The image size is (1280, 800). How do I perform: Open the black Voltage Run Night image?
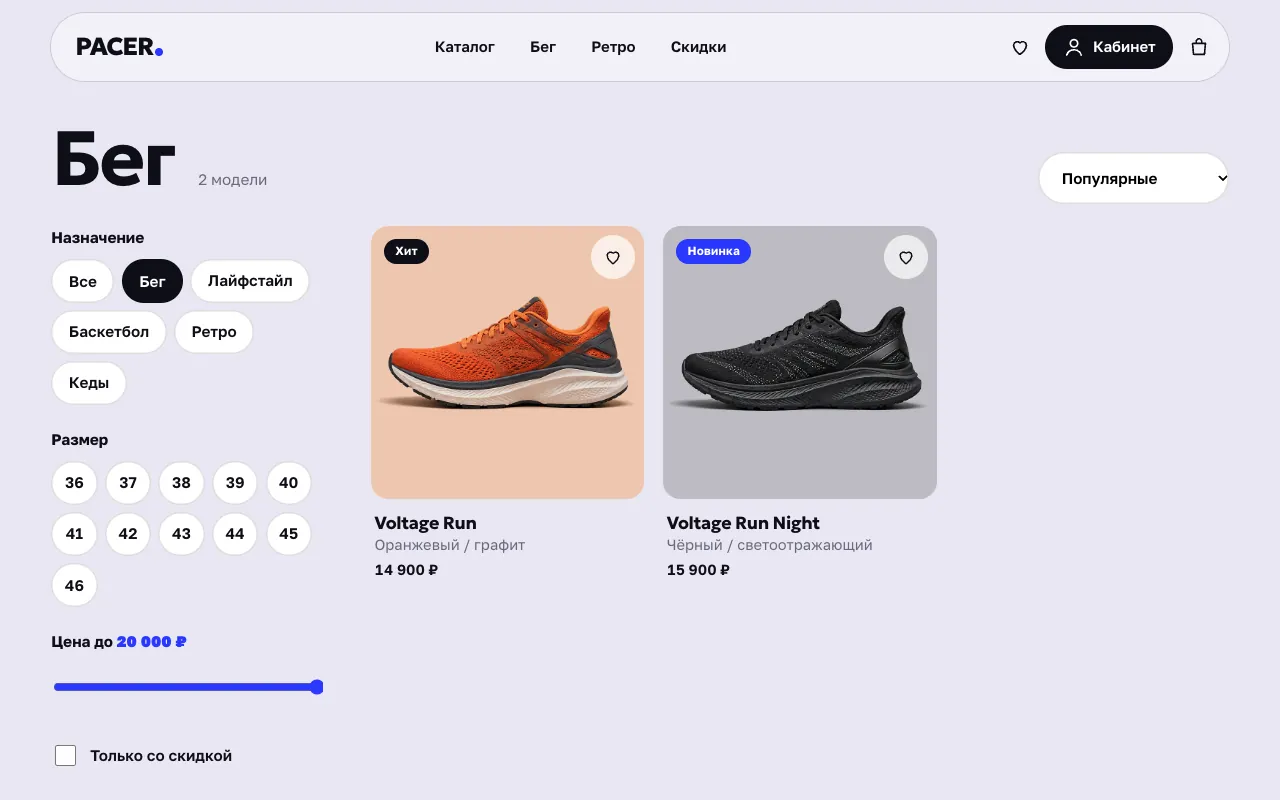click(x=800, y=362)
